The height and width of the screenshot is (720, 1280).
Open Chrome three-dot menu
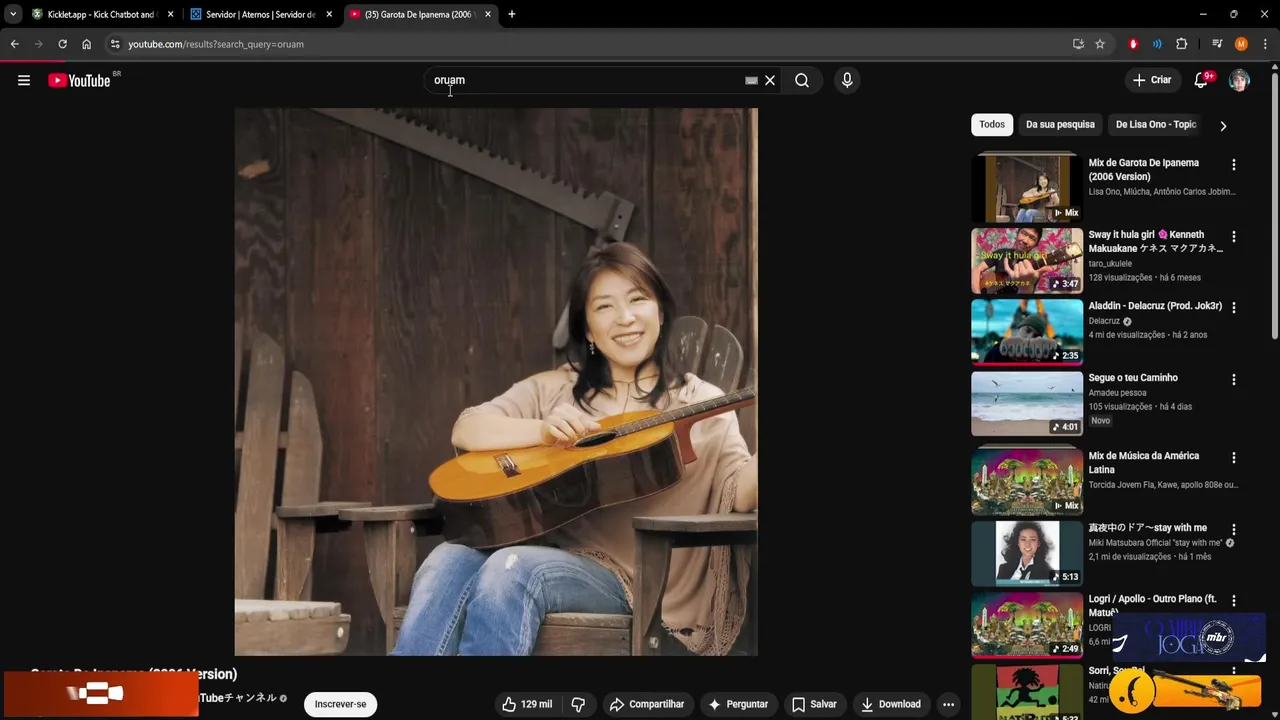tap(1265, 44)
